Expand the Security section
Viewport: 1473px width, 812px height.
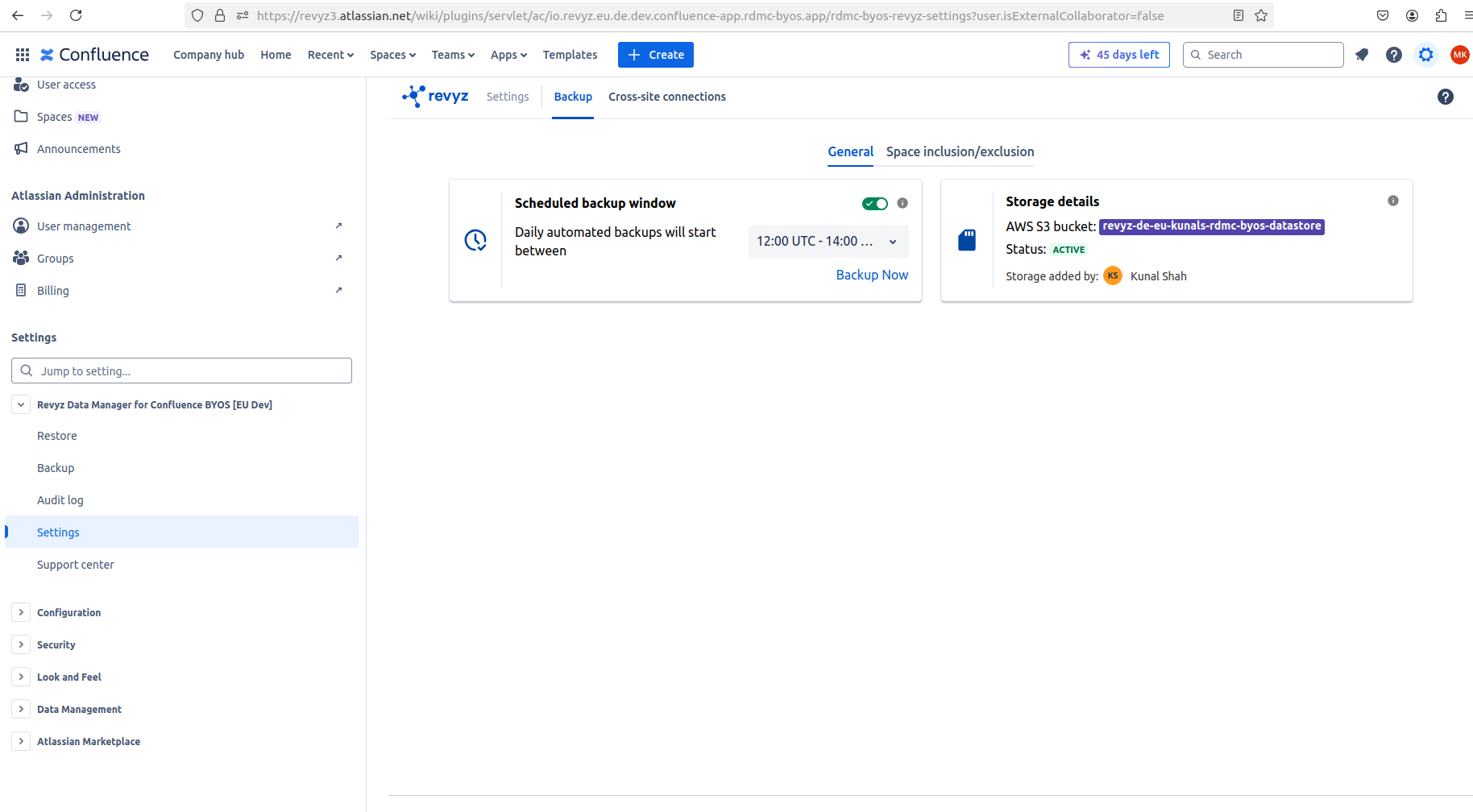[21, 644]
